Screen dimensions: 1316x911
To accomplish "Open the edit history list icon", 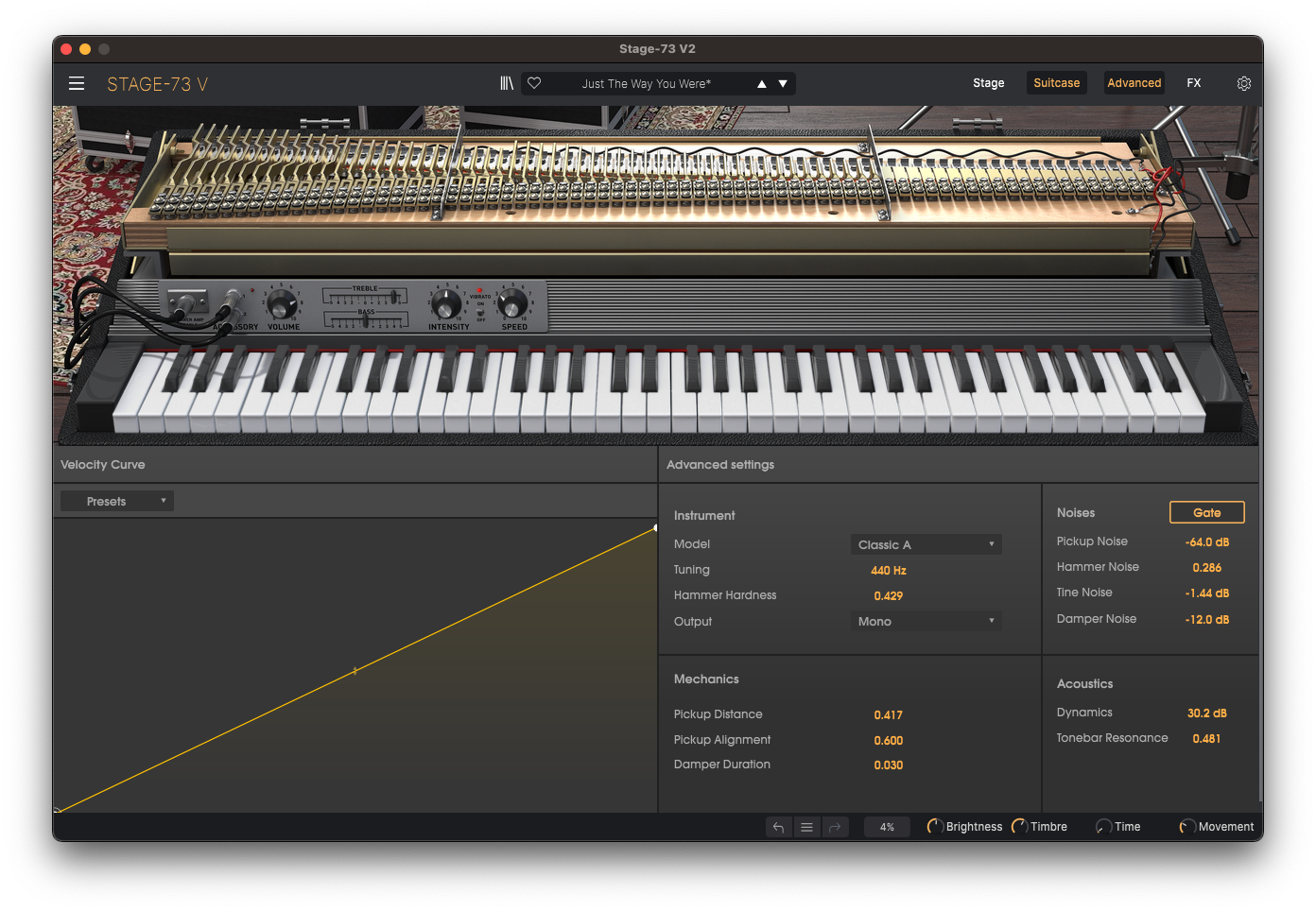I will pyautogui.click(x=806, y=827).
